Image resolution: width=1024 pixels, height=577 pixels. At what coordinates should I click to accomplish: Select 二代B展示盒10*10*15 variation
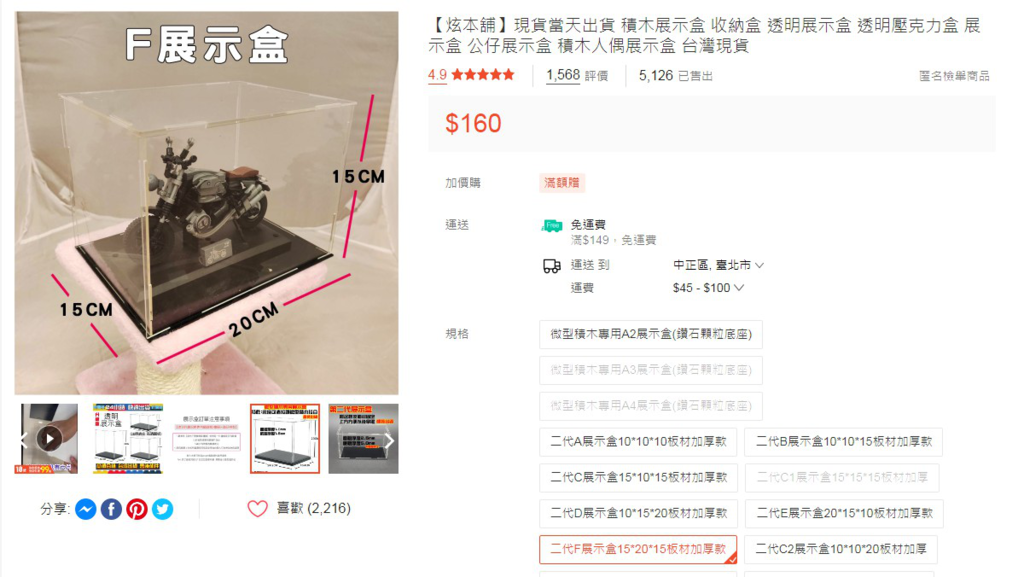(844, 442)
